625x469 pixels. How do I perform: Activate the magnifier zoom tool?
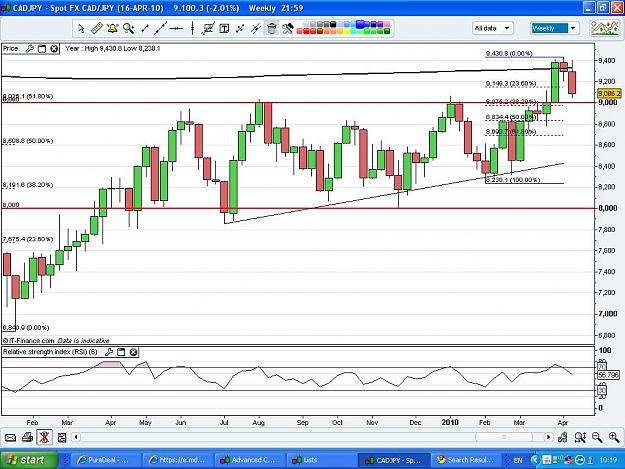pyautogui.click(x=128, y=28)
